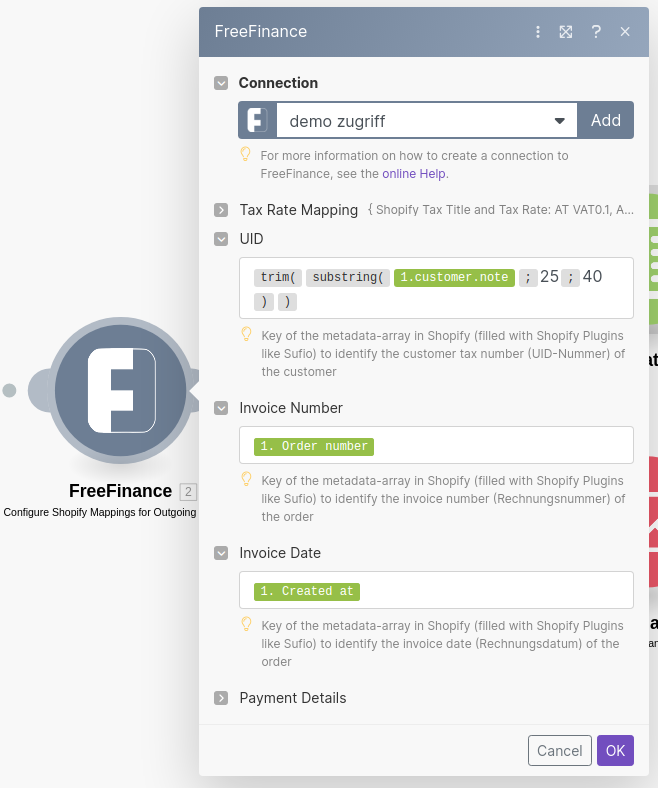Click the Cancel button
The image size is (658, 788).
[x=559, y=751]
